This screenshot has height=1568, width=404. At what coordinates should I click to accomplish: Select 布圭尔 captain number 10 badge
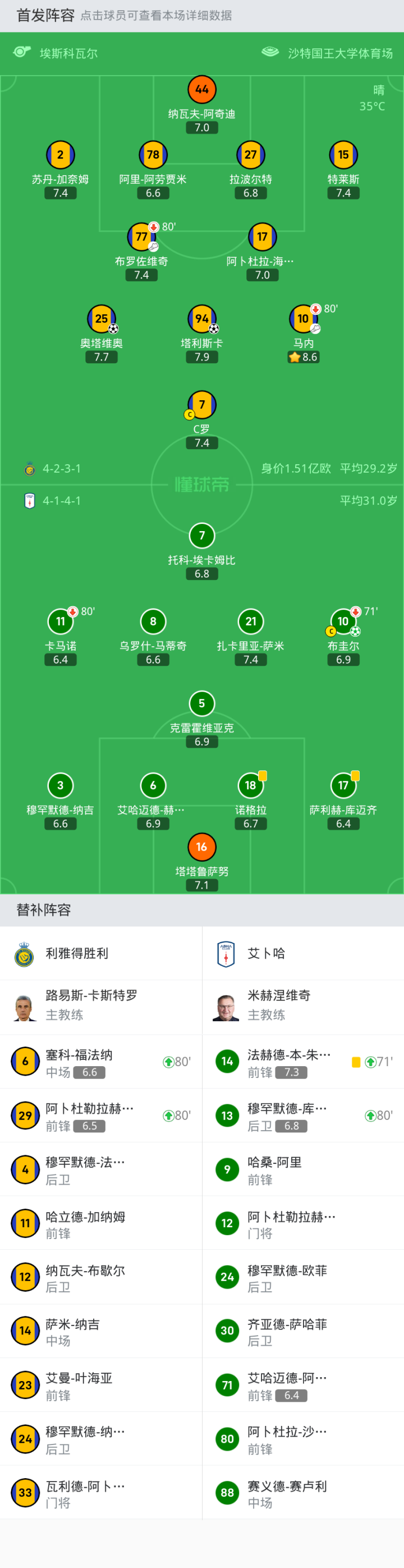[x=343, y=621]
